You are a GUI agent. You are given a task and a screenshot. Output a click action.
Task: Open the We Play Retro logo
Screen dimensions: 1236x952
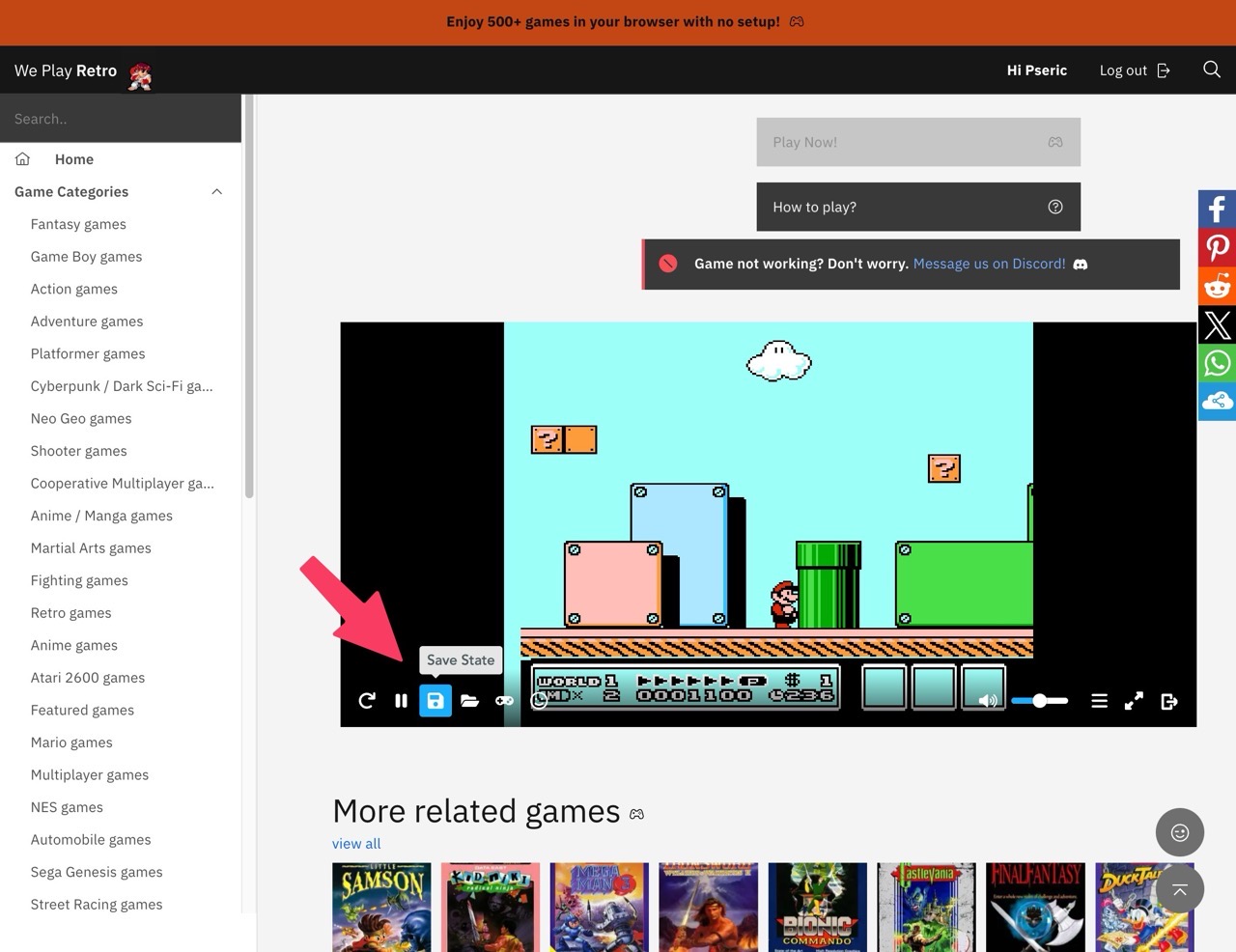click(x=83, y=72)
